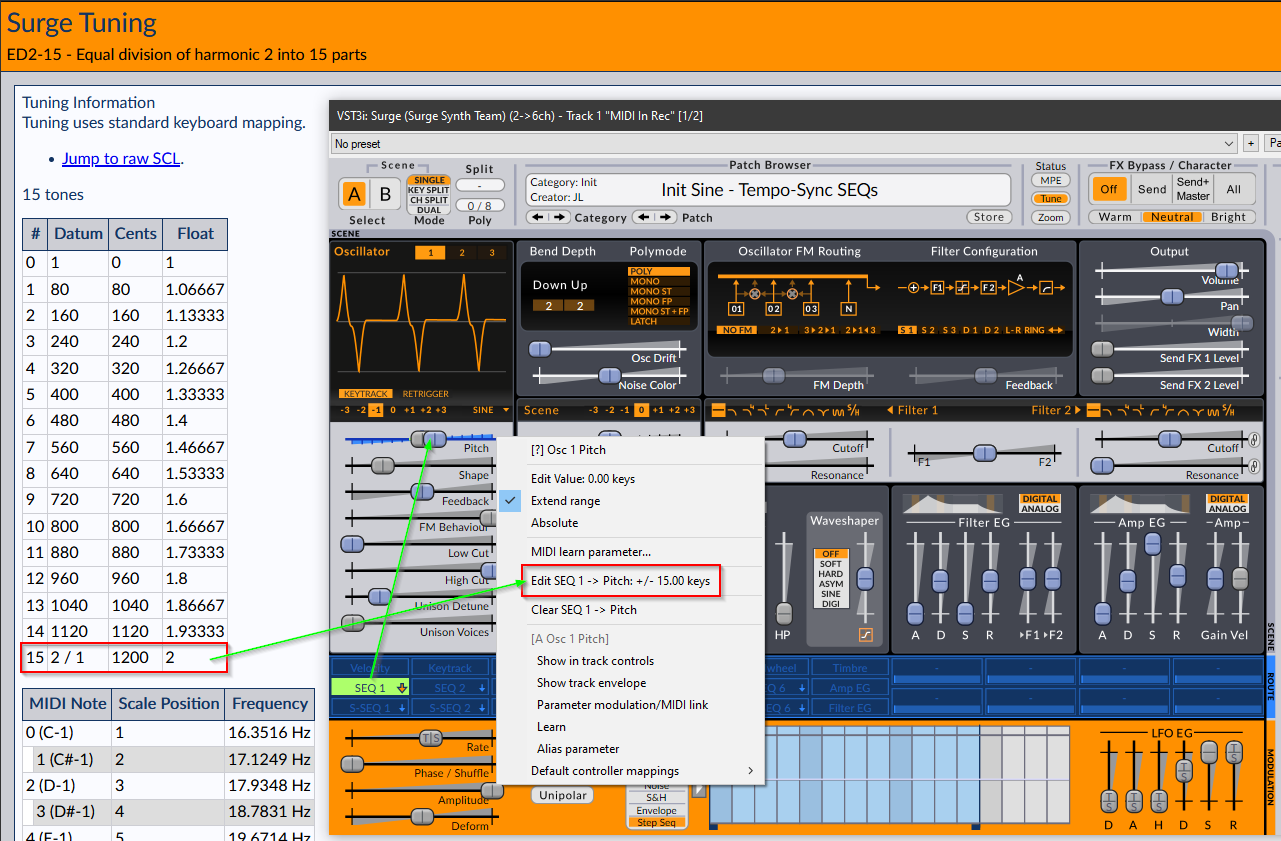
Task: Select S 1 filter configuration
Action: (x=907, y=329)
